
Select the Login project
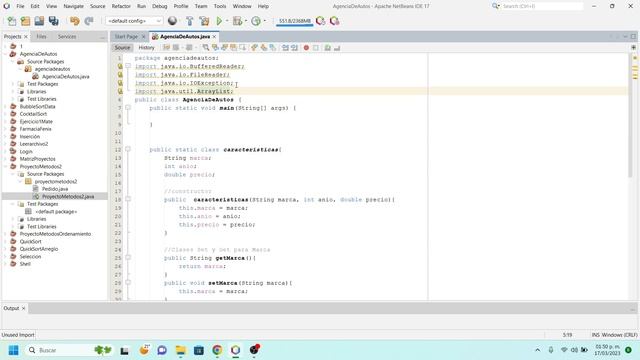point(26,151)
